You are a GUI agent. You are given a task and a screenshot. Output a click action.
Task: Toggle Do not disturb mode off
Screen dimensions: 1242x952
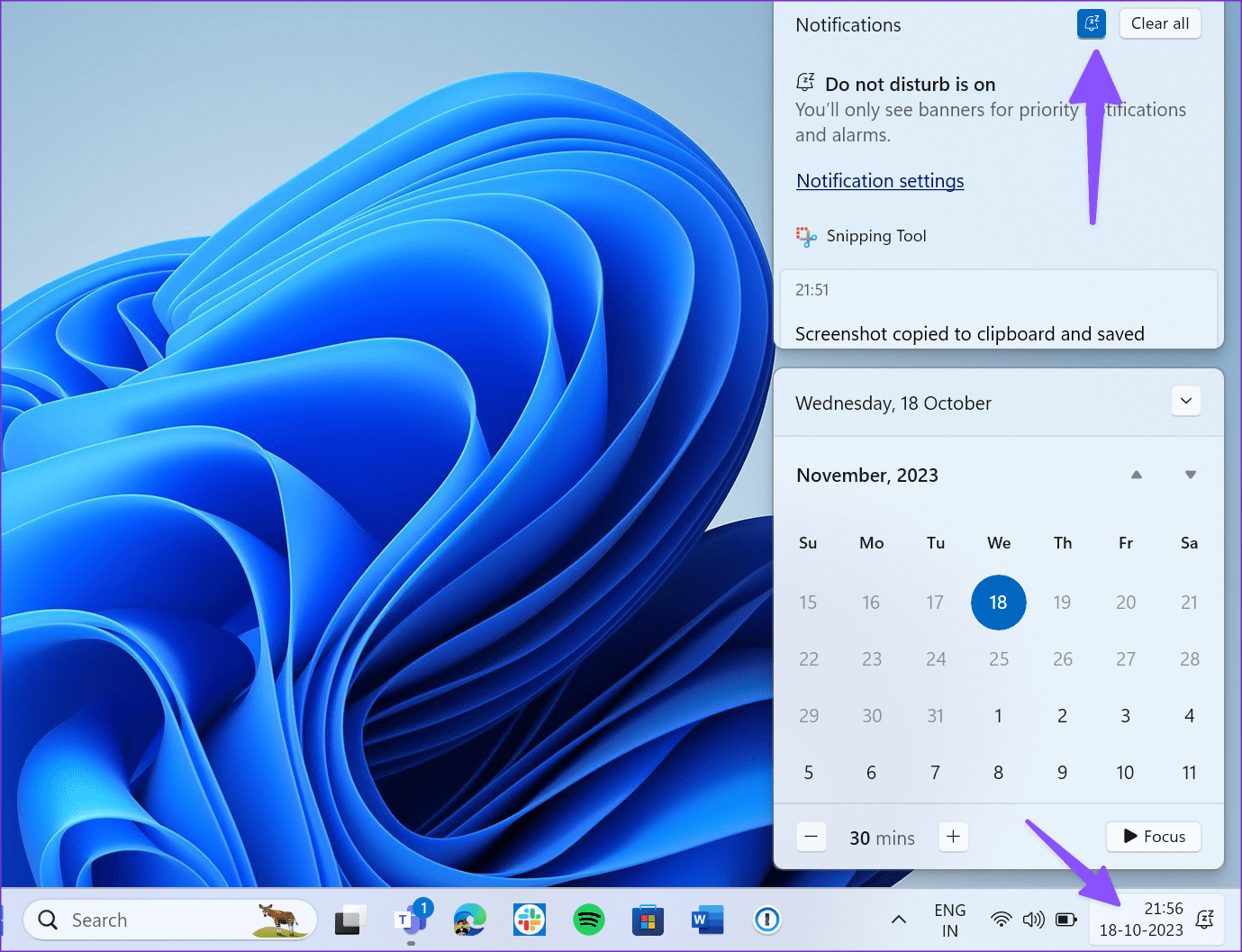[1091, 23]
